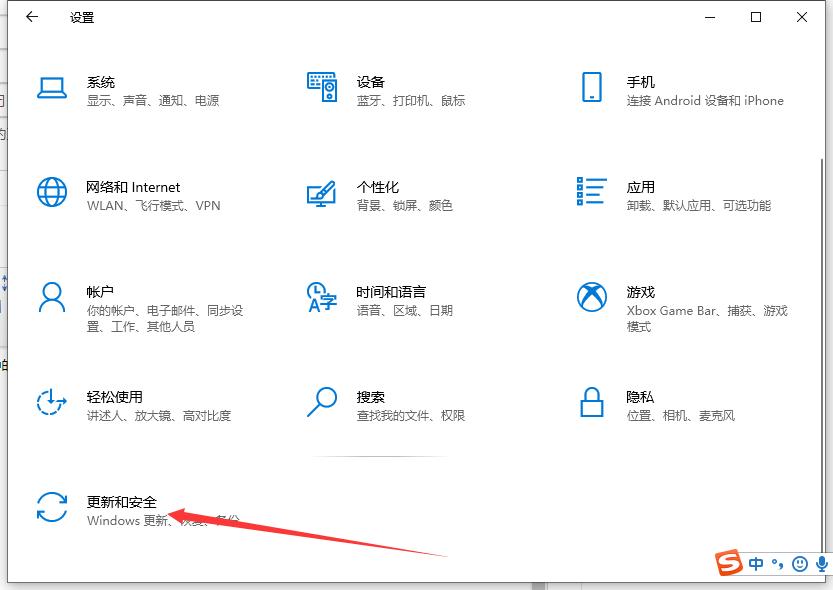Open the Search magnifier icon

[x=322, y=402]
